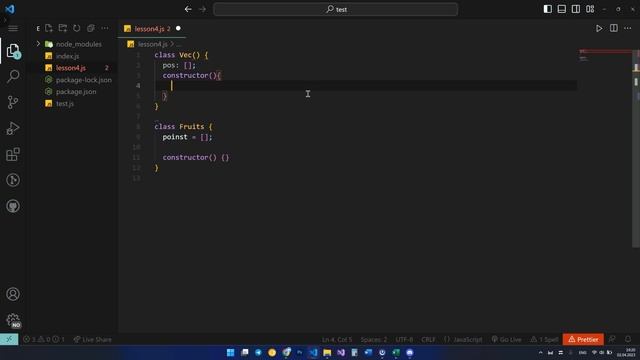The width and height of the screenshot is (640, 360).
Task: Click the 'class Fruits {' code line
Action: 183,127
